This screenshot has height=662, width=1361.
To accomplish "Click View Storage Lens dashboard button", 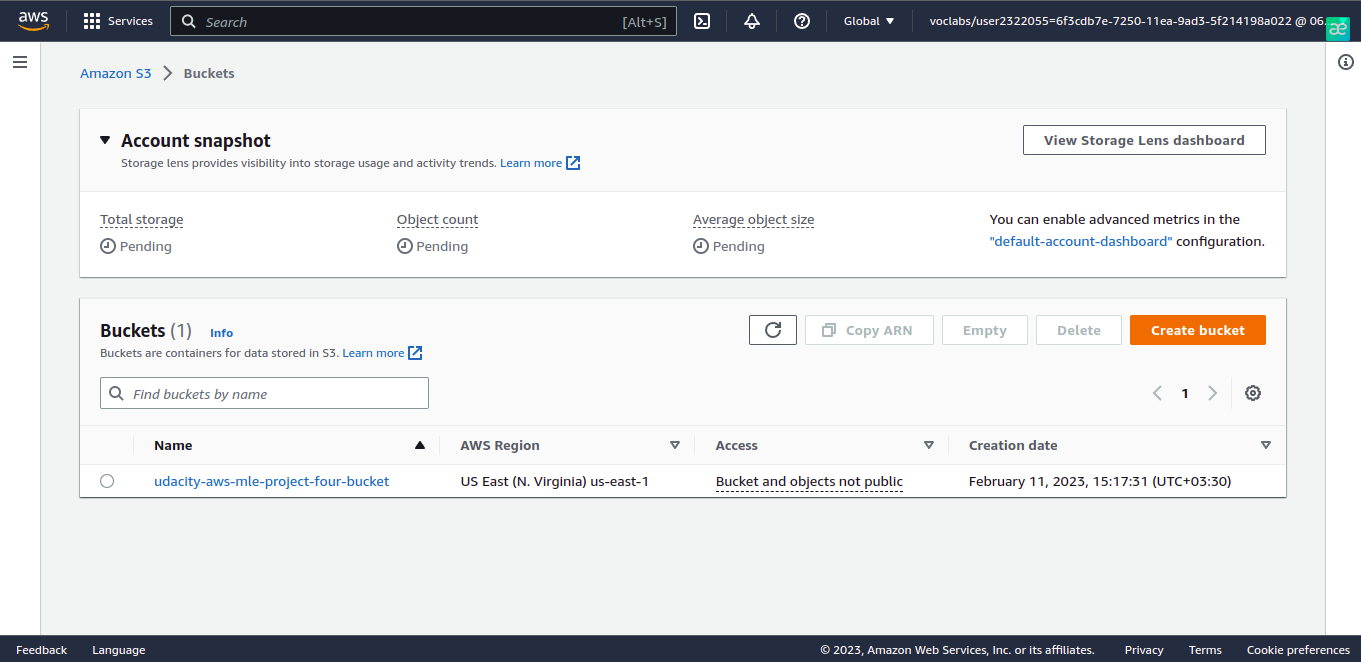I will pyautogui.click(x=1144, y=140).
